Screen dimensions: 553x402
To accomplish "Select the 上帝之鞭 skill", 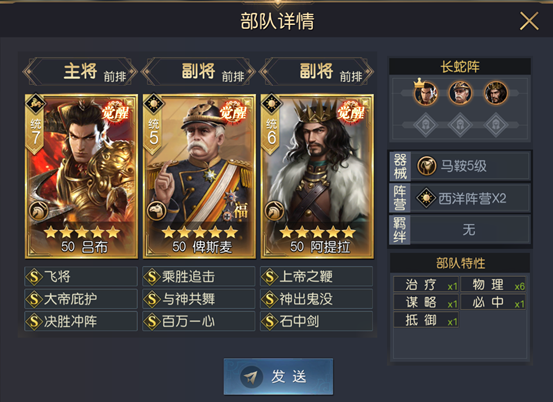I will pyautogui.click(x=317, y=276).
